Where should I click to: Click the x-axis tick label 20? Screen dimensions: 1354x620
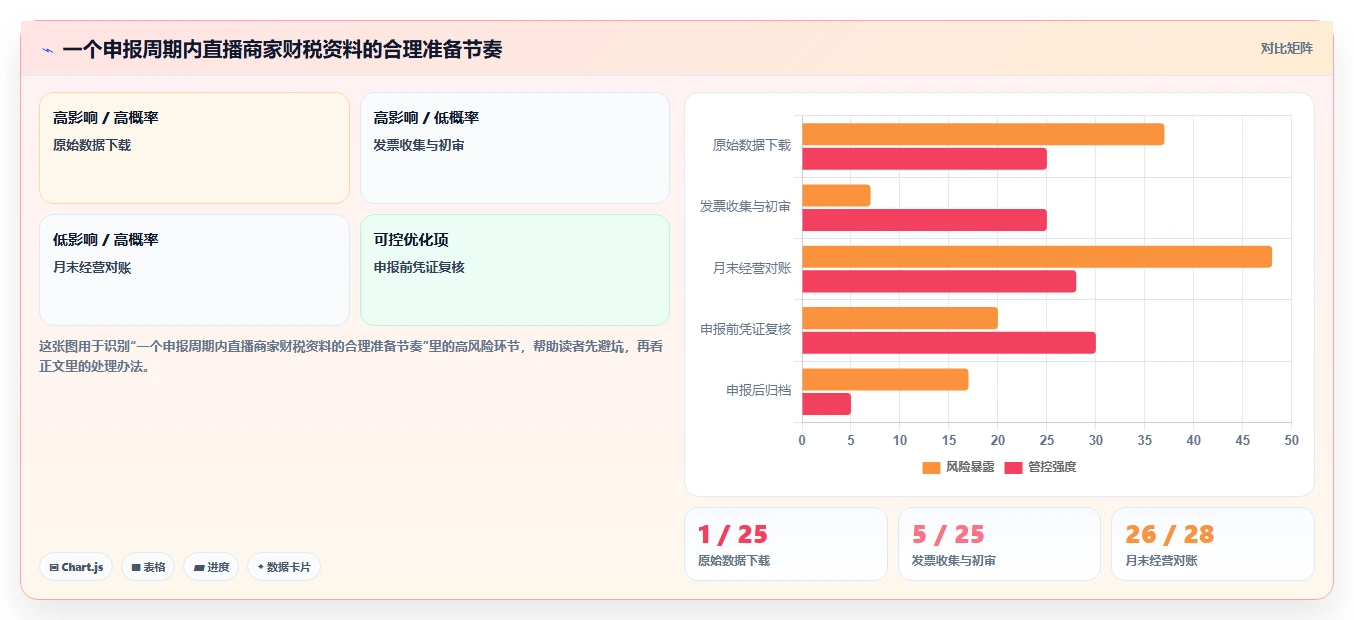[x=998, y=440]
